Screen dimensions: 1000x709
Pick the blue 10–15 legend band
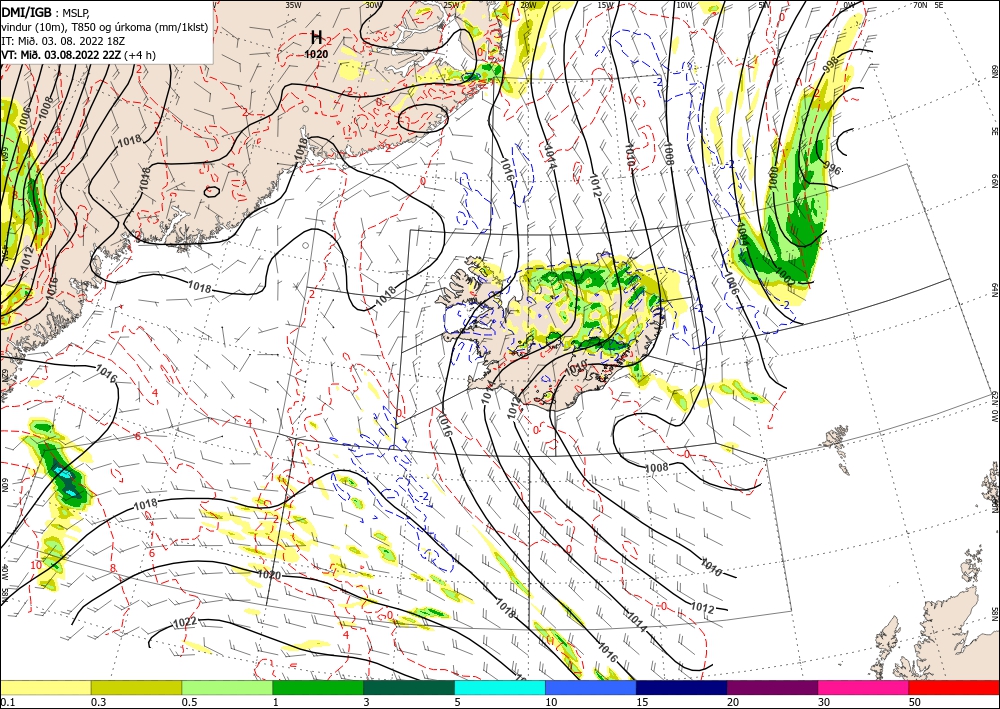click(591, 687)
